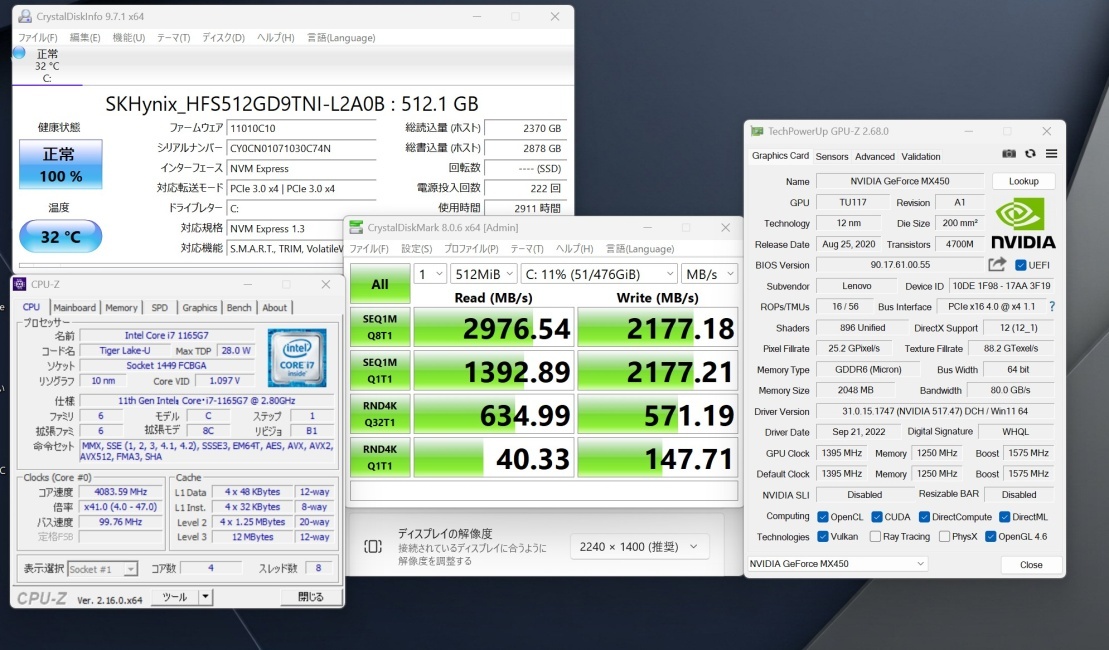Switch to the Mainboard tab in CPU-Z
This screenshot has height=650, width=1109.
pyautogui.click(x=75, y=308)
